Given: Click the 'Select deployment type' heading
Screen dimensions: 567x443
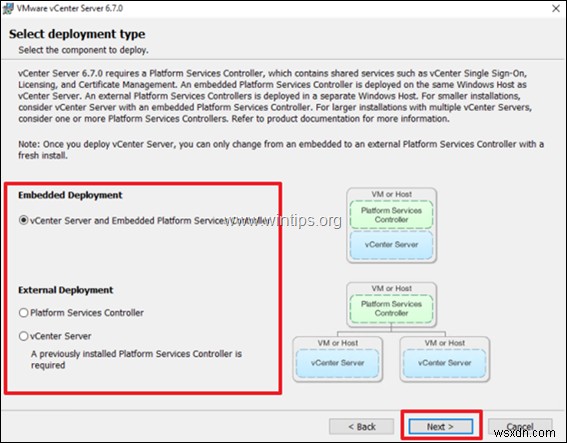Looking at the screenshot, I should 77,34.
